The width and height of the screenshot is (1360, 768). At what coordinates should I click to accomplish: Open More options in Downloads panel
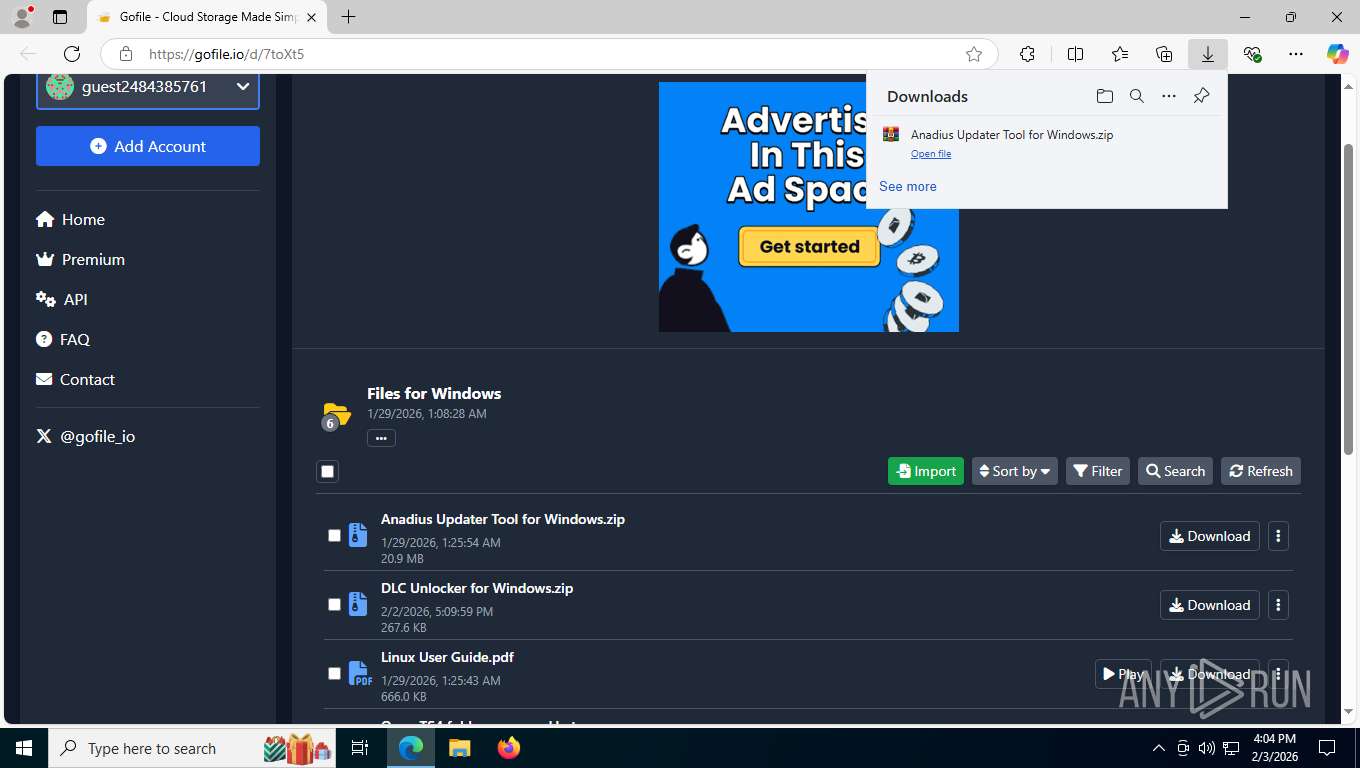[x=1169, y=96]
